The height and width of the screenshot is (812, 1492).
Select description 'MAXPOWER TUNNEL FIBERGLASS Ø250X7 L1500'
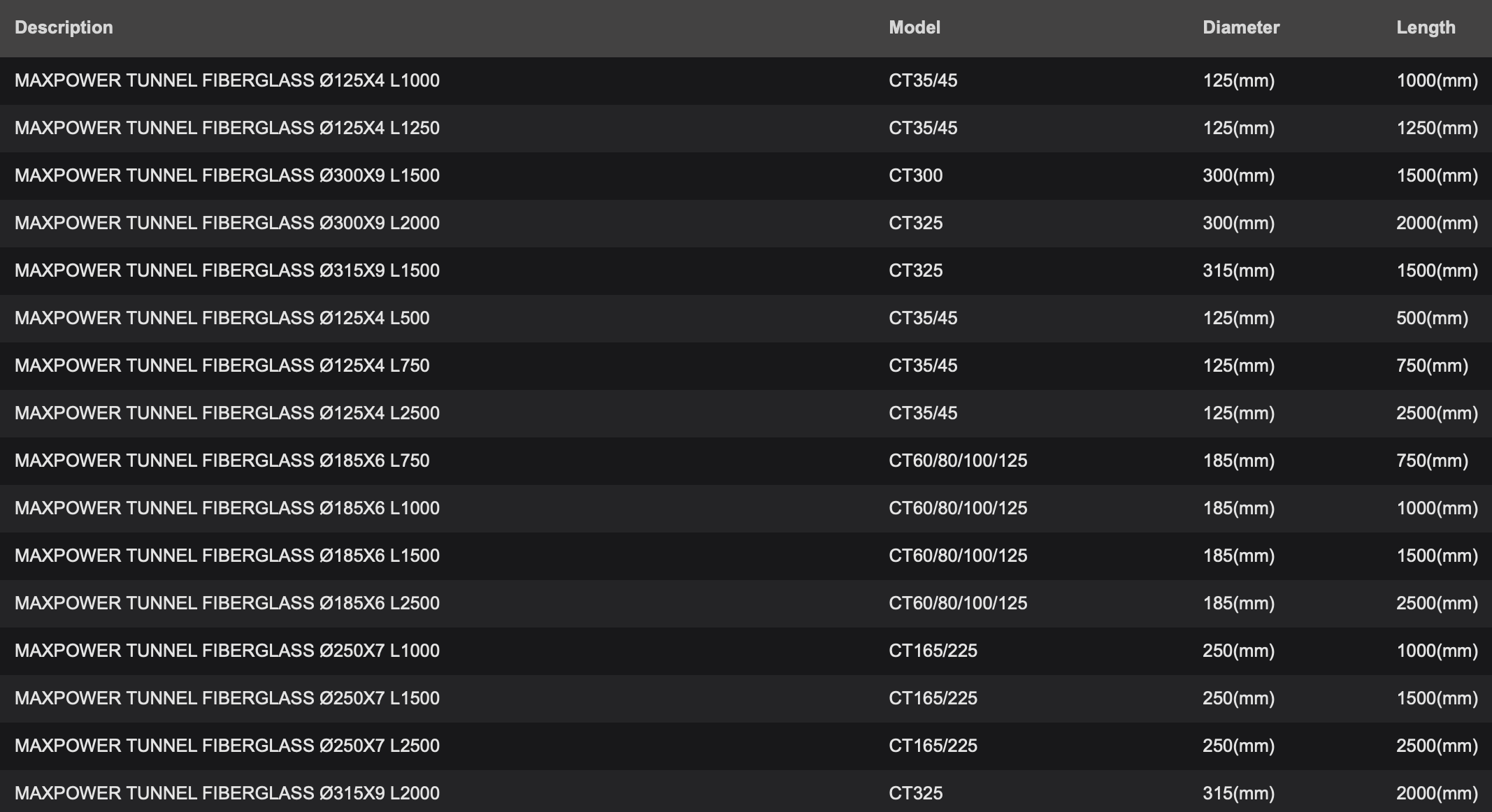(x=227, y=698)
